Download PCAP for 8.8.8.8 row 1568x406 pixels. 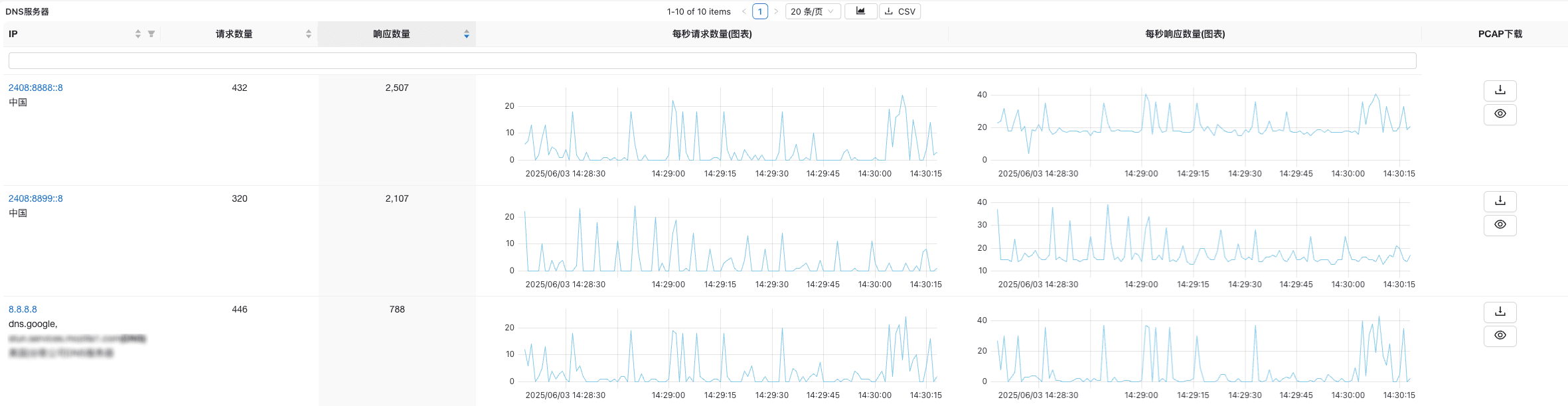(x=1500, y=312)
